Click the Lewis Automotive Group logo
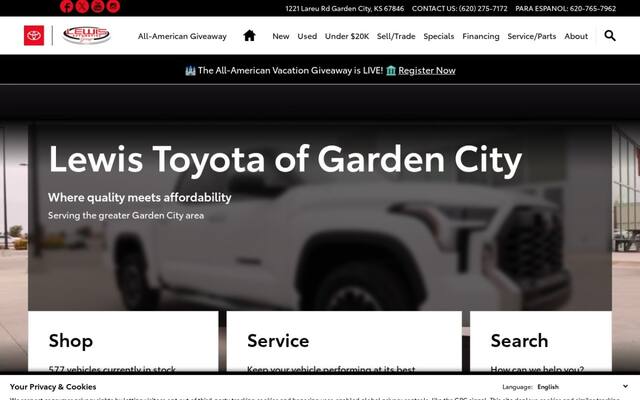 click(x=87, y=35)
